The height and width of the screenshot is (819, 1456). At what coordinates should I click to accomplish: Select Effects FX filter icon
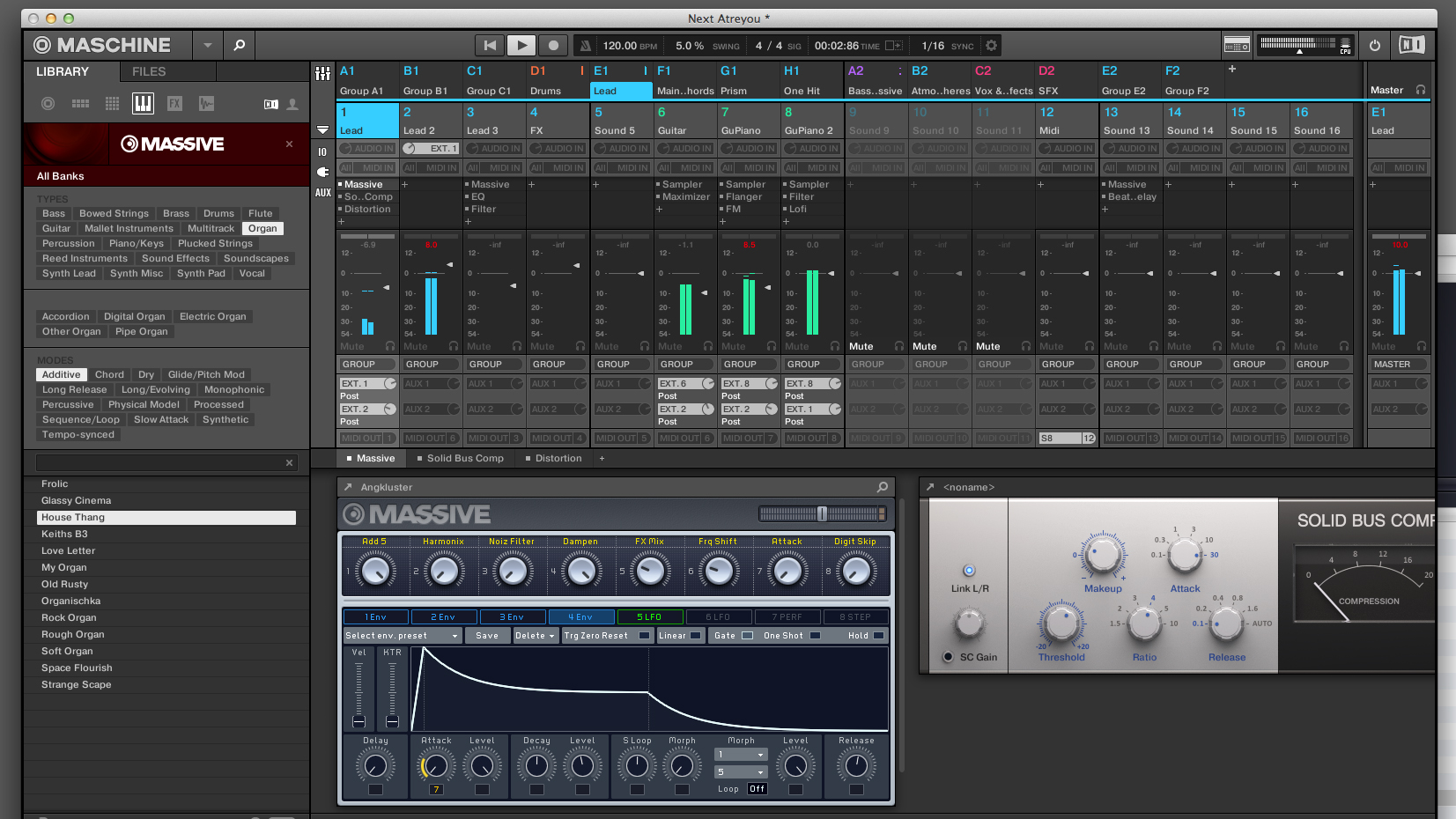coord(174,104)
